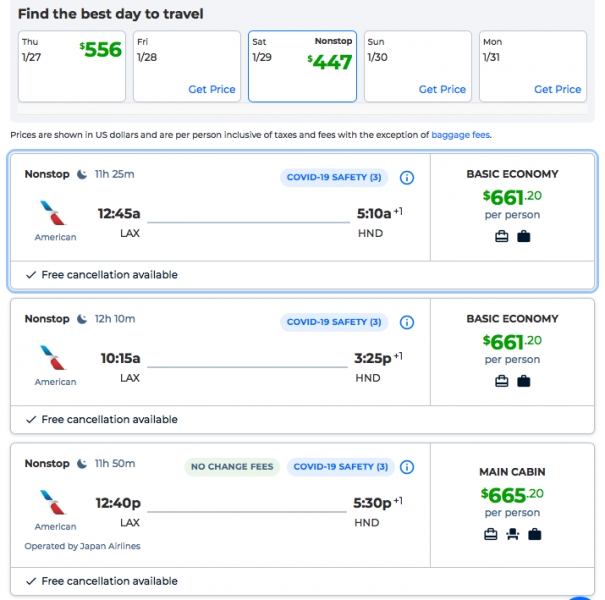Click American Airlines logo on 12:45a flight

(x=55, y=214)
